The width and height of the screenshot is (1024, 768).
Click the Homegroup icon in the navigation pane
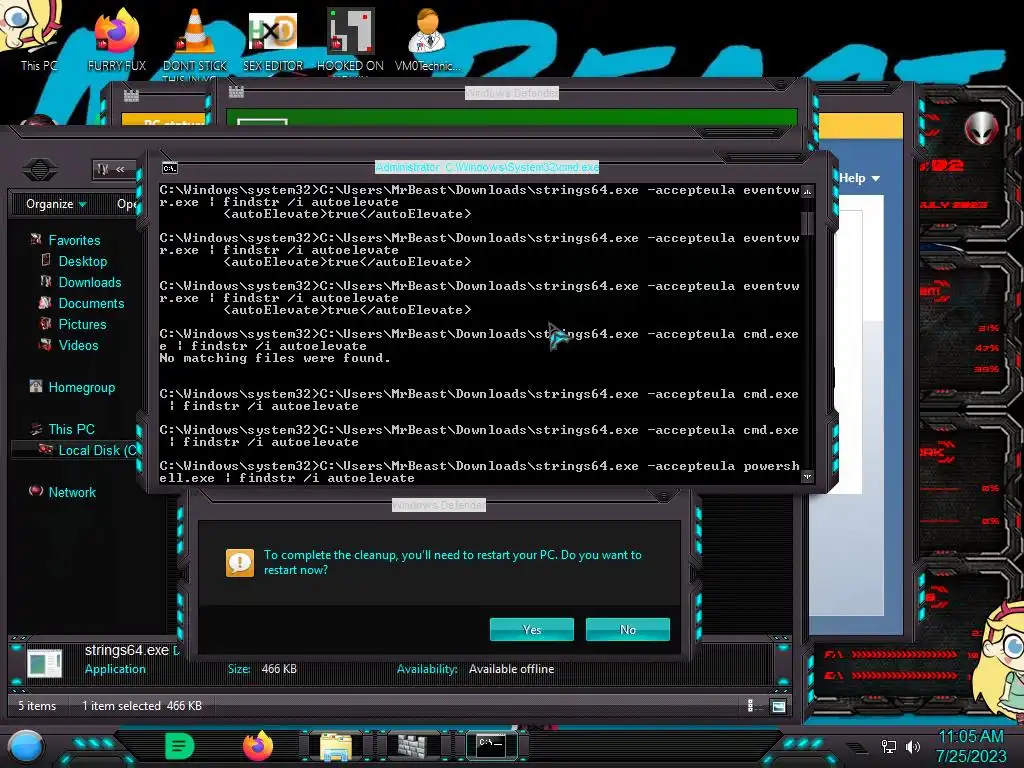36,386
